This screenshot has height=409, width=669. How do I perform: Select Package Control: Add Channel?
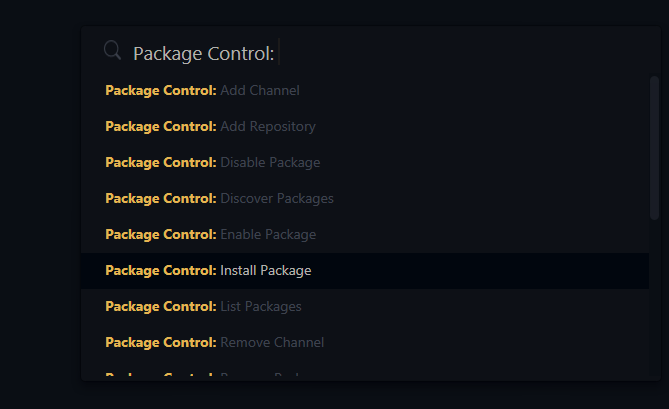[259, 91]
